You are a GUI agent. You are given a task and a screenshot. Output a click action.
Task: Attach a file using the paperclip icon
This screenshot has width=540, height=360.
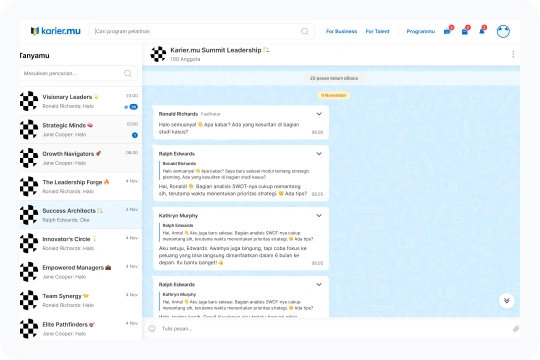[x=516, y=328]
